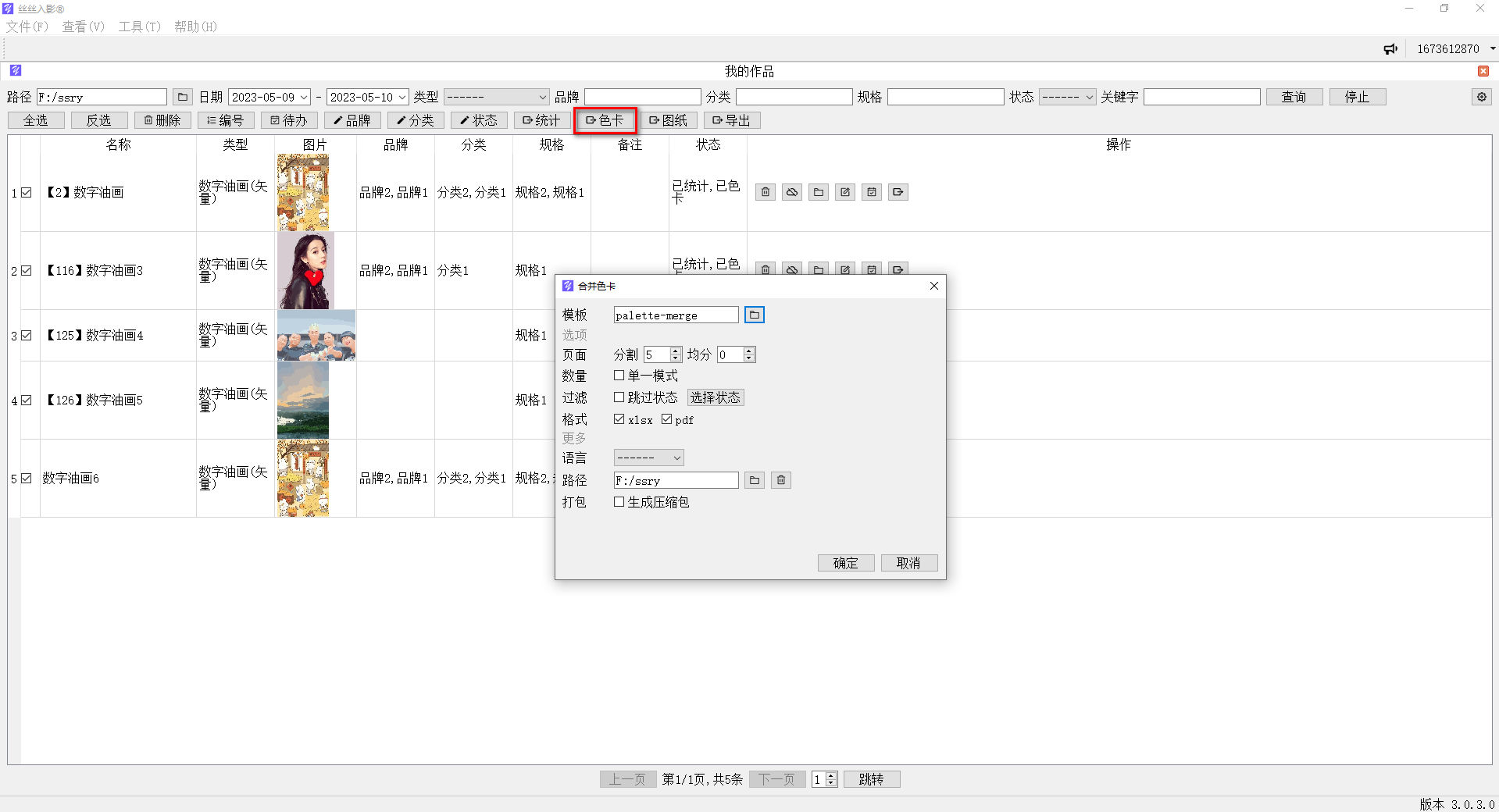The width and height of the screenshot is (1499, 812).
Task: Click 确定 button in merge dialog
Action: (845, 563)
